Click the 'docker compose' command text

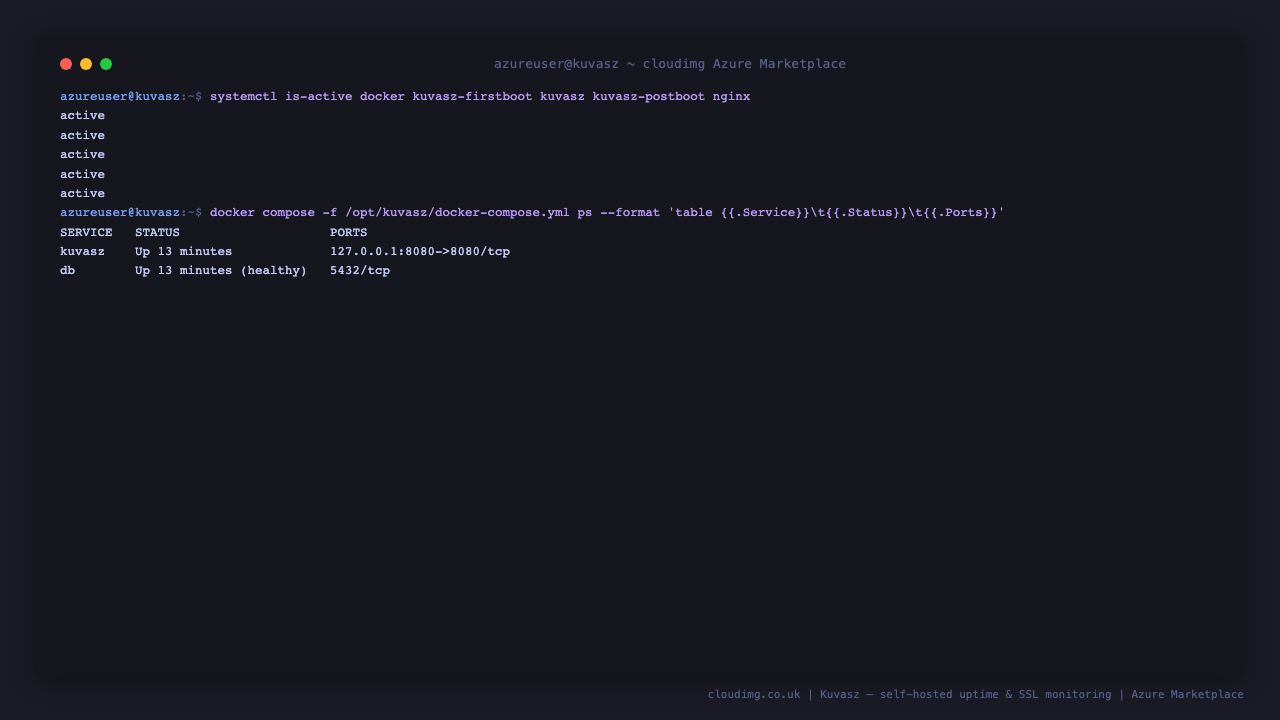262,213
